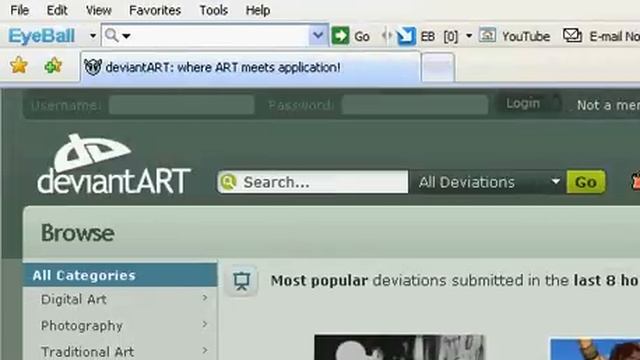Open the Digital Art category
The width and height of the screenshot is (640, 360).
click(73, 299)
